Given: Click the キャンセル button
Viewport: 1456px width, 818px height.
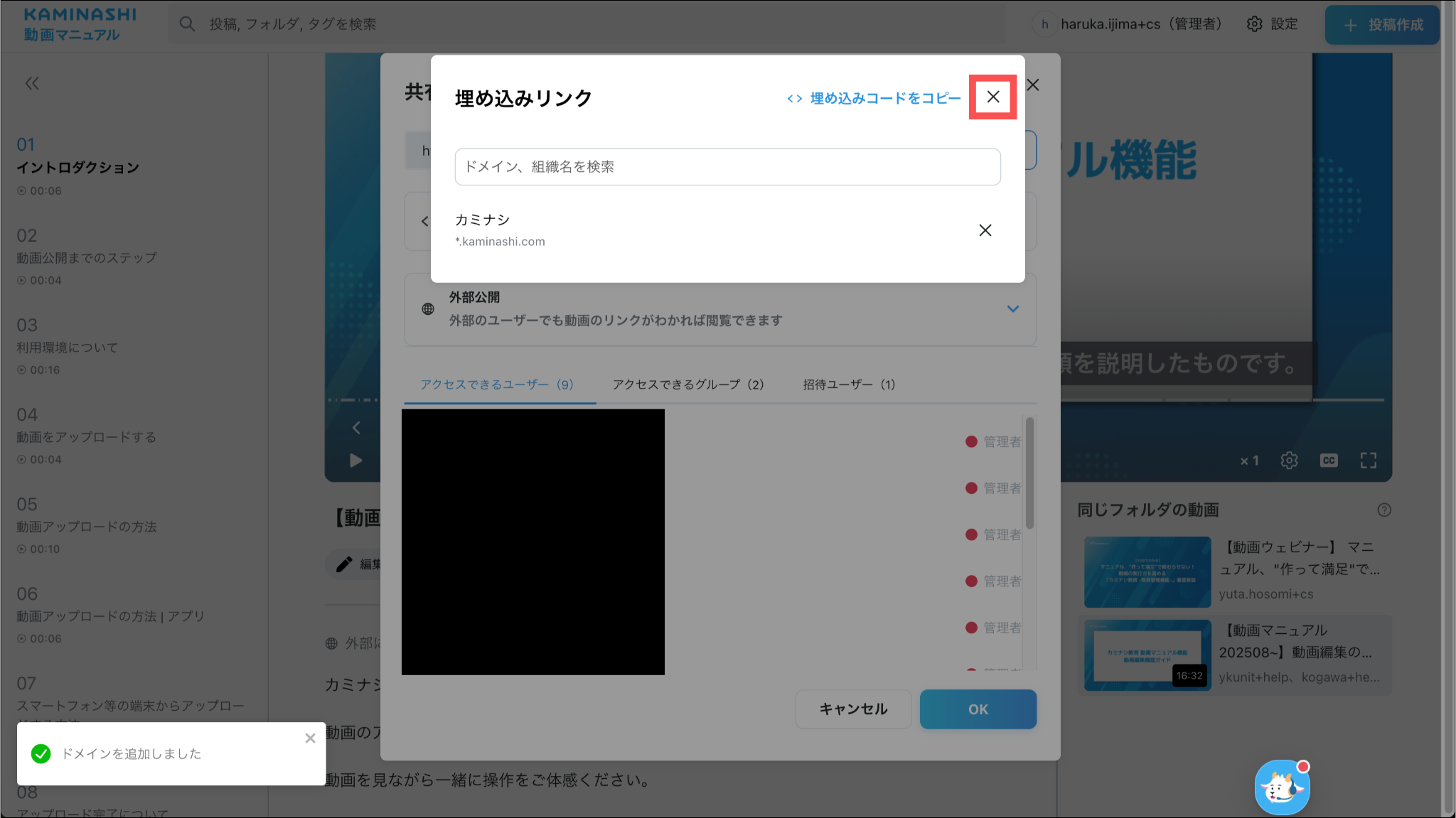Looking at the screenshot, I should tap(853, 709).
